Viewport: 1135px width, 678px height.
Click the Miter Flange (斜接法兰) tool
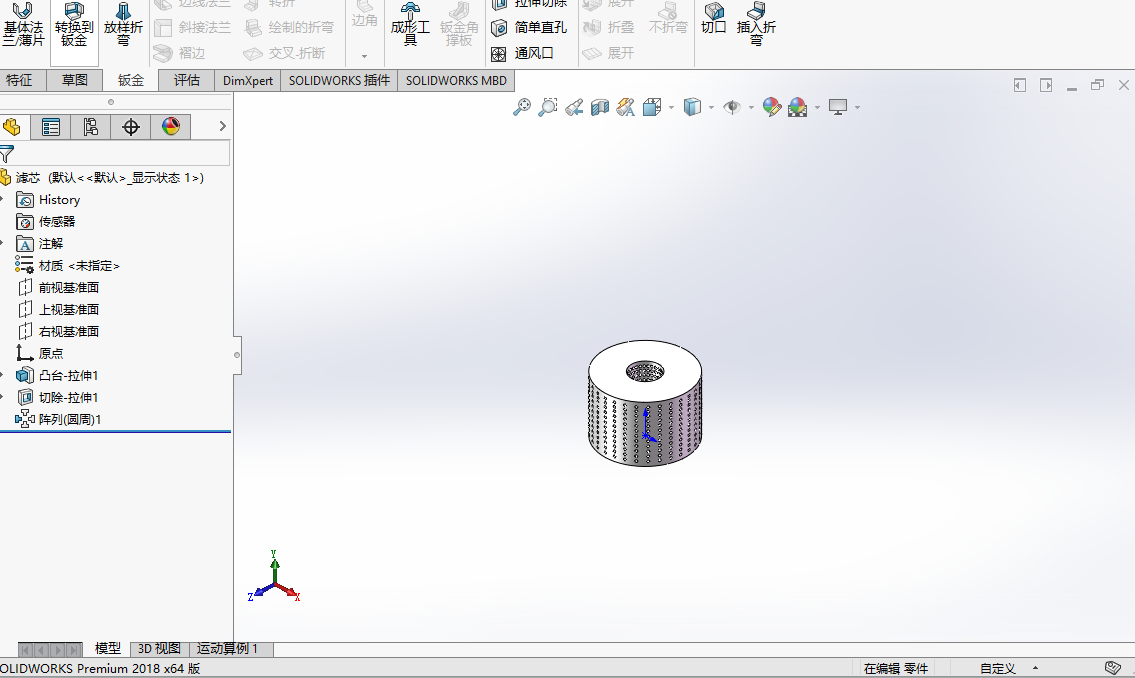(193, 27)
